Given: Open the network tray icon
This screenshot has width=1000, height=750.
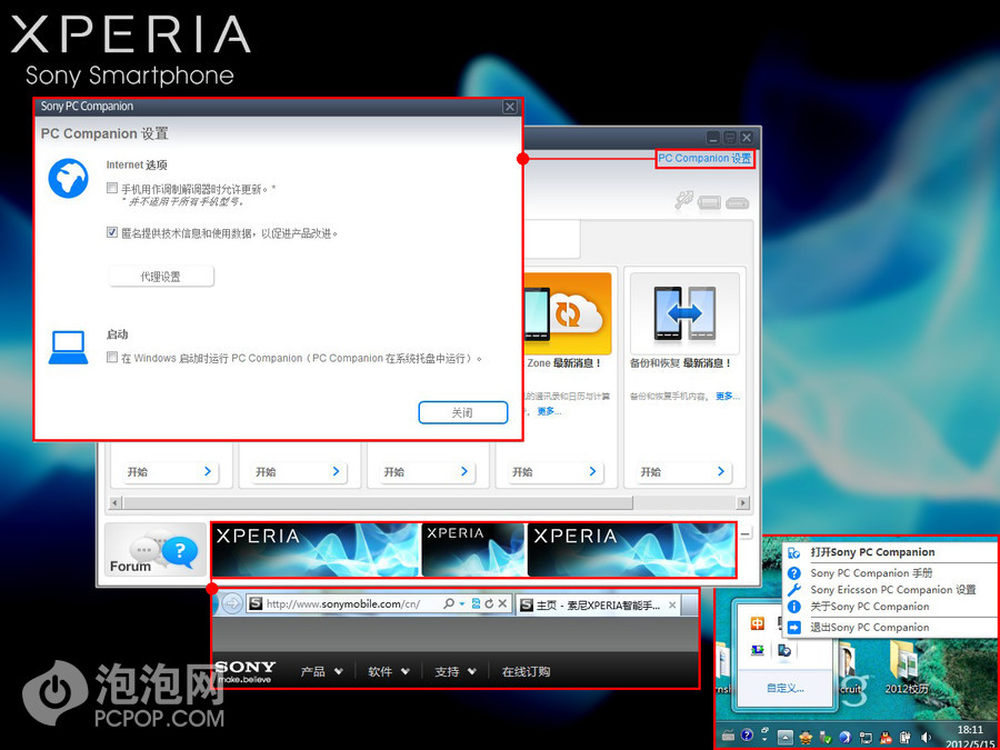Looking at the screenshot, I should click(x=866, y=737).
